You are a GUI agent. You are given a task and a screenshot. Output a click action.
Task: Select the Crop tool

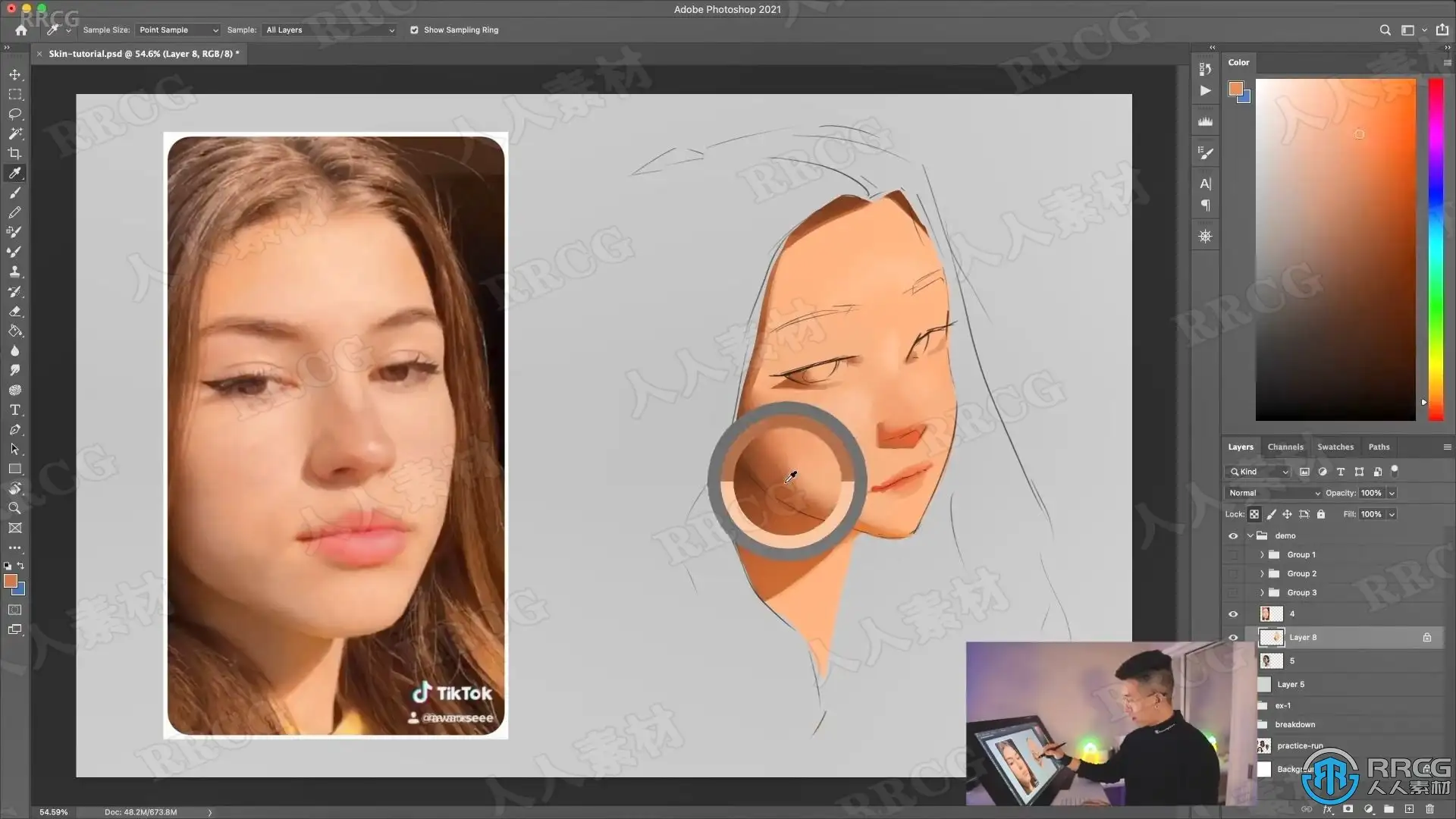[14, 153]
